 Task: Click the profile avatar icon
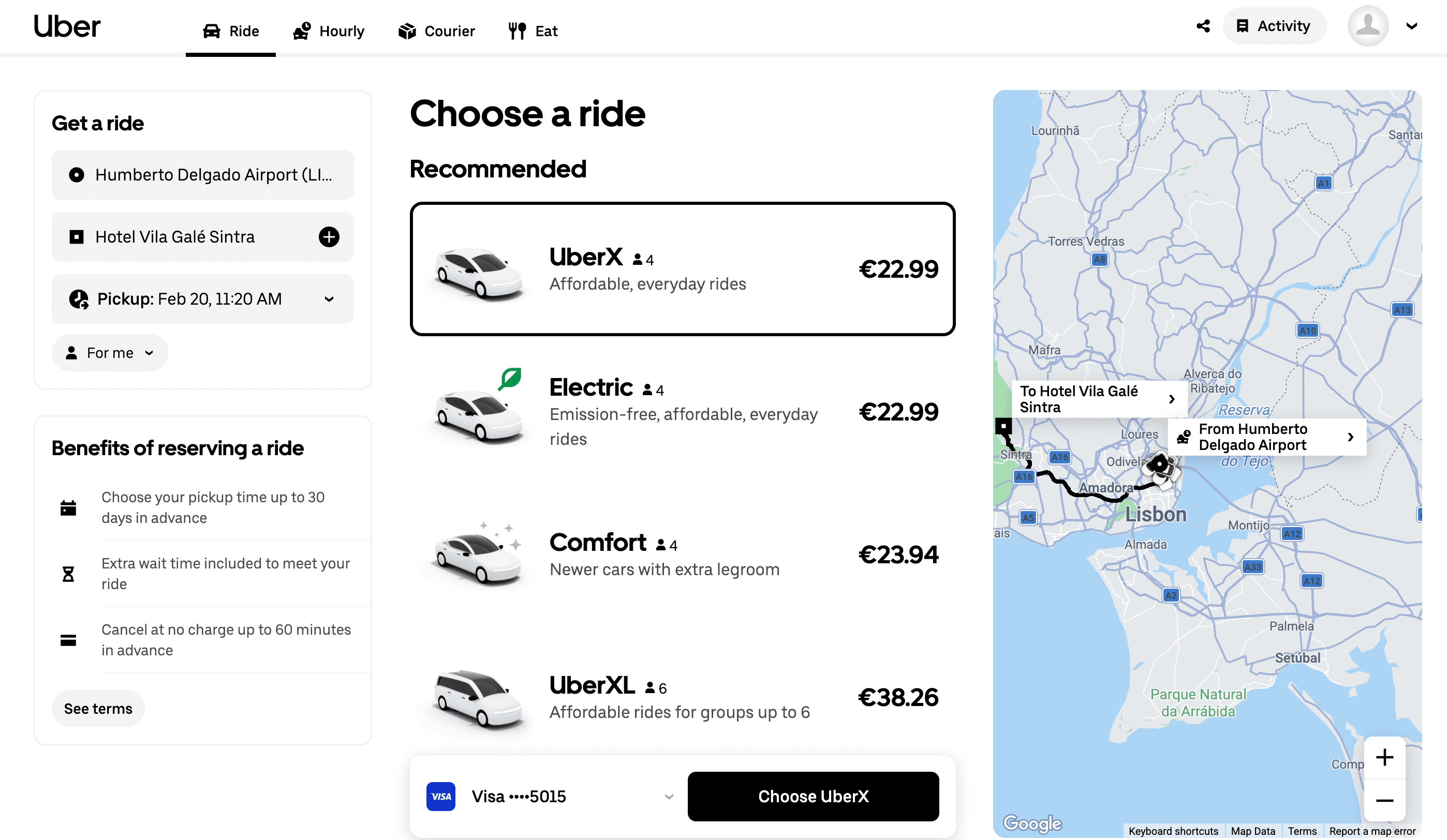(x=1368, y=26)
